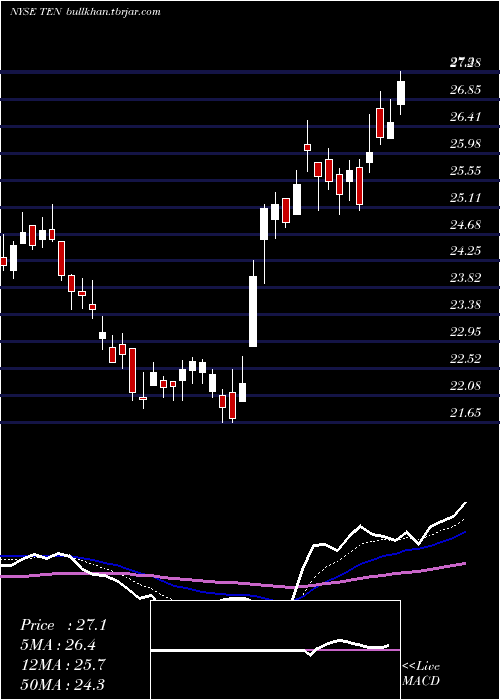Select the 25.55 price axis label
This screenshot has height=700, width=500.
[465, 171]
